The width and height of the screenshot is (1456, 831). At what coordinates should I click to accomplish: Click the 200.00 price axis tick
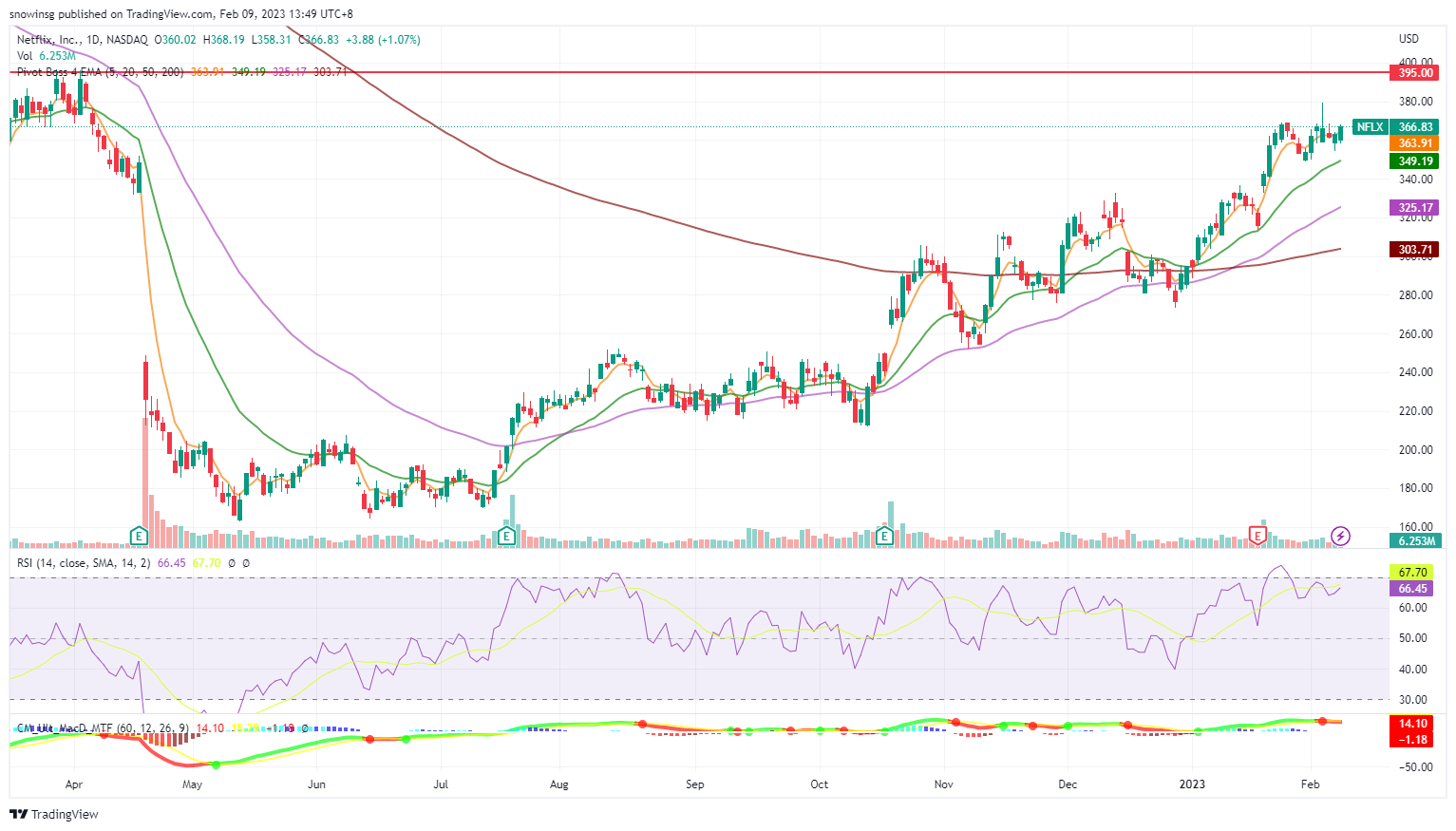1415,450
